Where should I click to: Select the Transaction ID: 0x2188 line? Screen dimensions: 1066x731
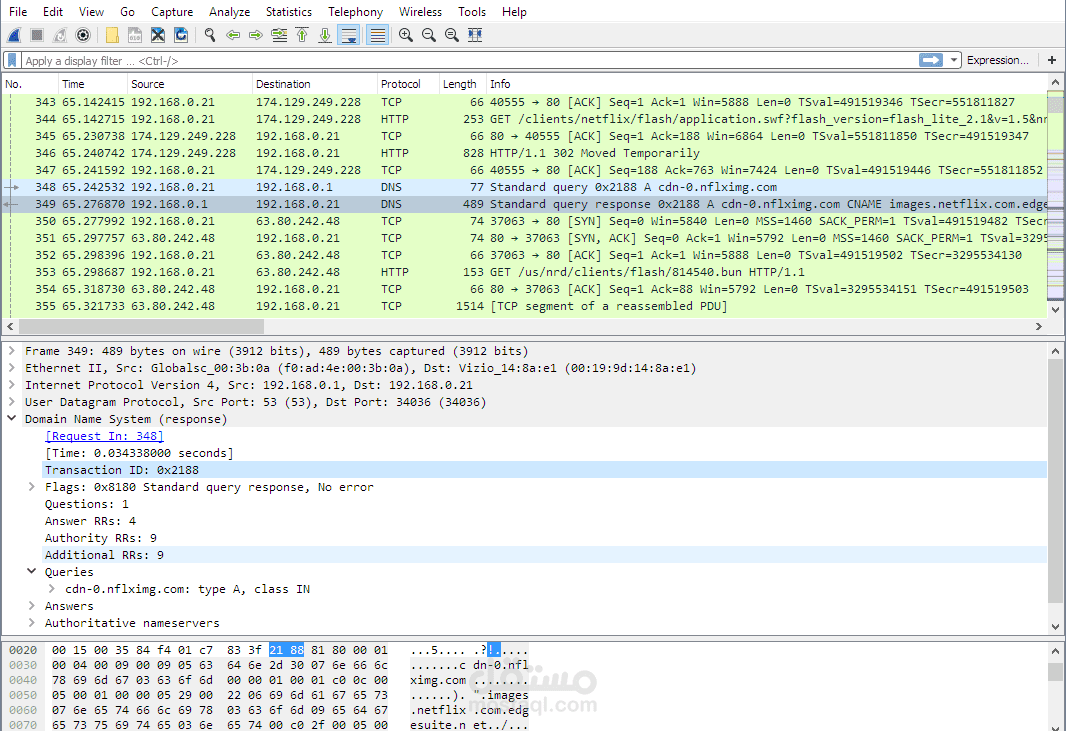544,470
